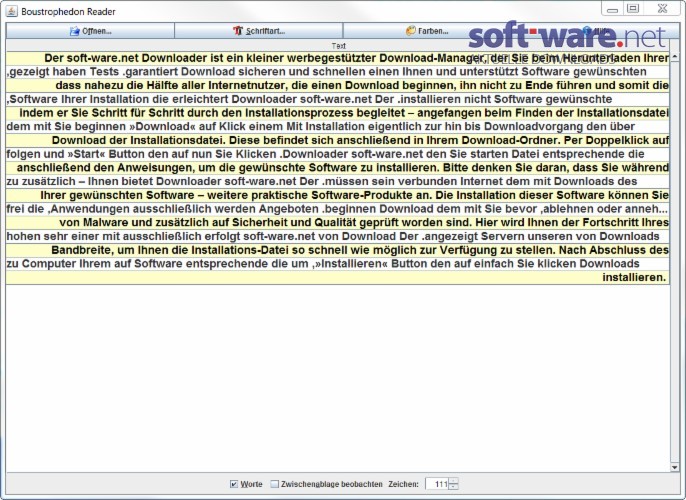Select the line starting 'dass nahezu die Hälfte'
The image size is (686, 500).
pyautogui.click(x=338, y=86)
